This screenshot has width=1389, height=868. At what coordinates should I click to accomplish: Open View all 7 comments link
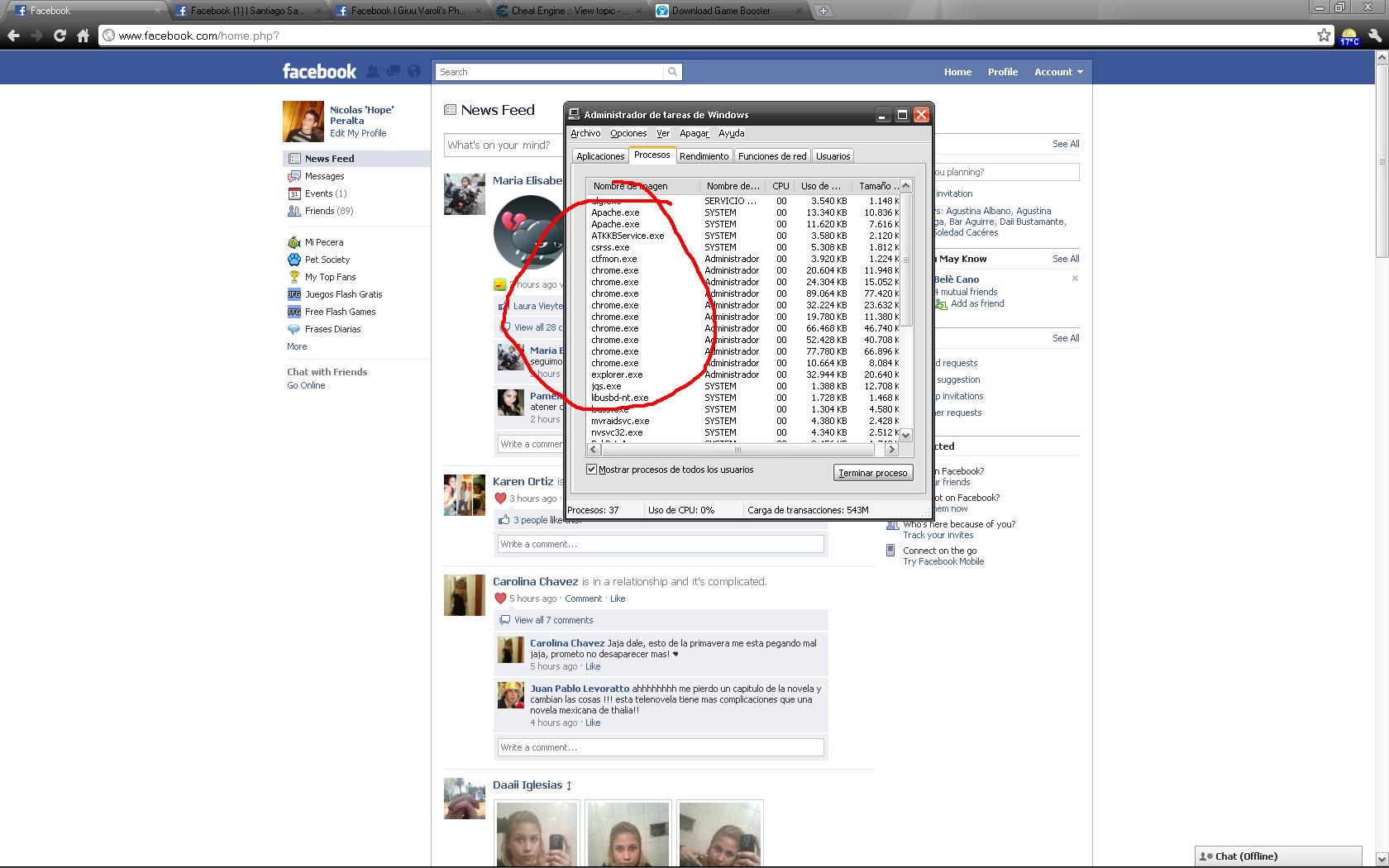(x=553, y=620)
